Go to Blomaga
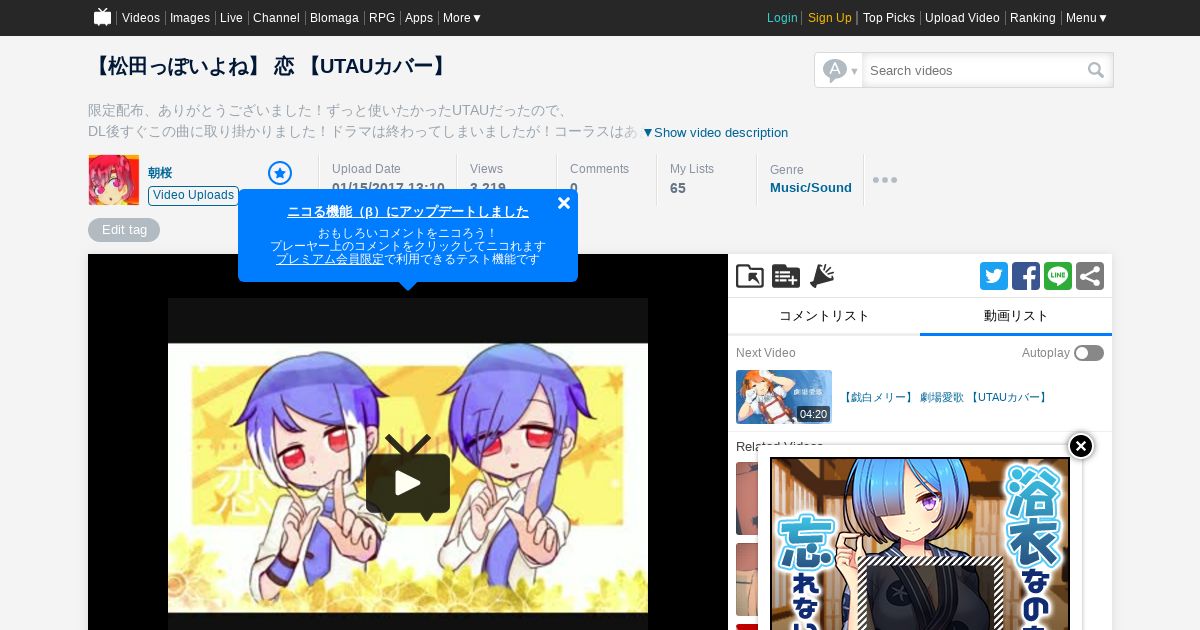Screen dimensions: 1200x630 (x=334, y=18)
